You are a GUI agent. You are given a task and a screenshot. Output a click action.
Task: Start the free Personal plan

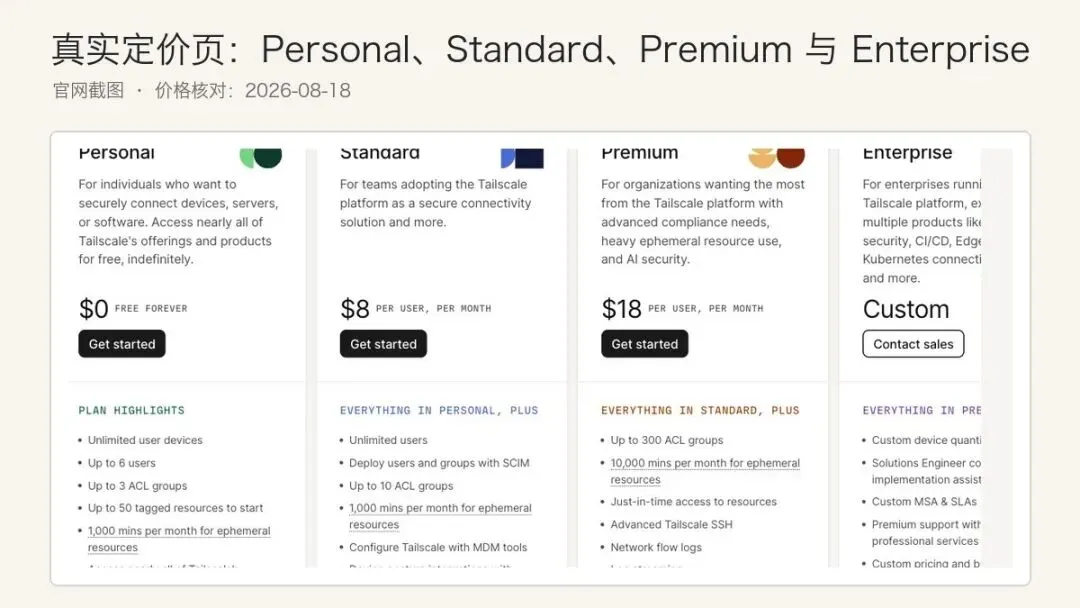click(x=122, y=344)
